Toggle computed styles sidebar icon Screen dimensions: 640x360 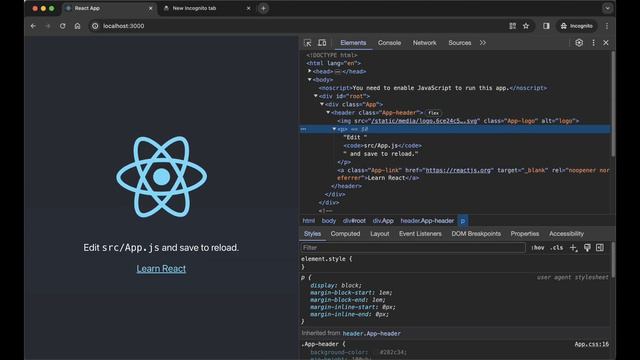600,248
